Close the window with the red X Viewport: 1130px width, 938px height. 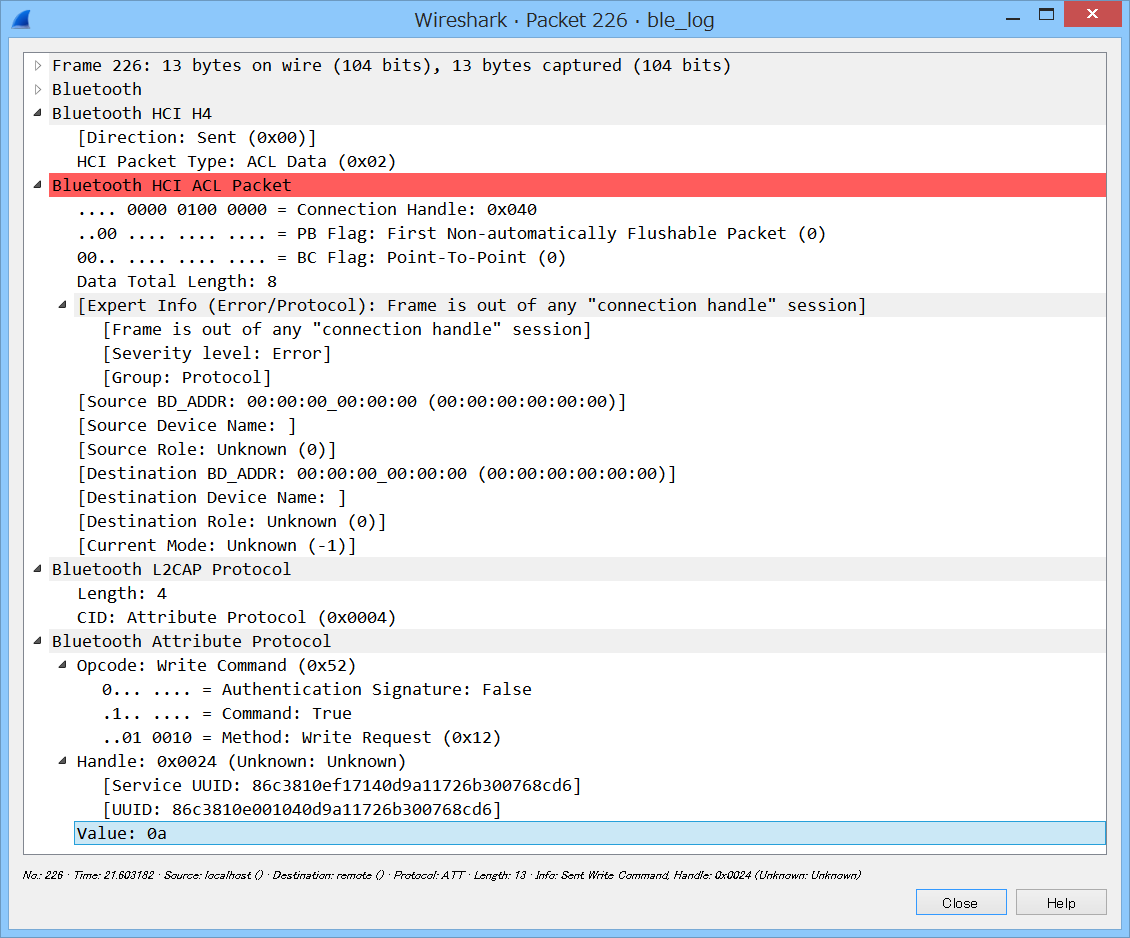pyautogui.click(x=1093, y=14)
